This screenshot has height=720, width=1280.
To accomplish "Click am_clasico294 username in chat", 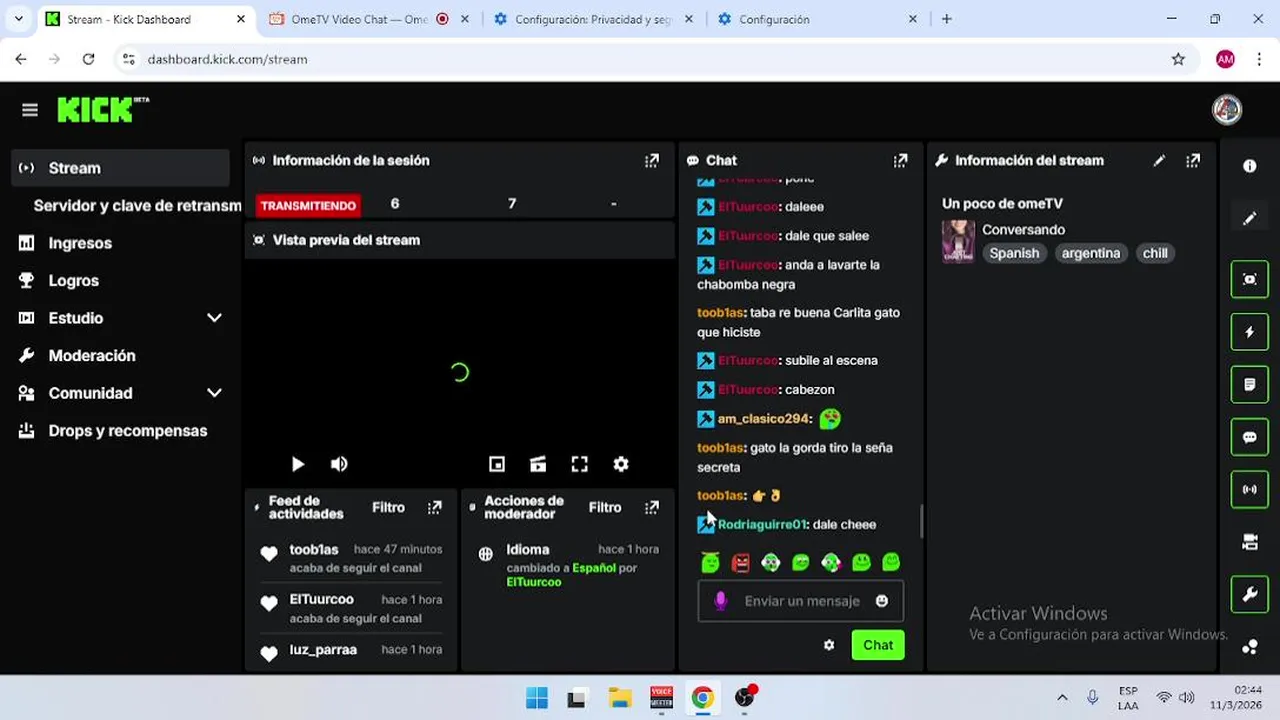I will click(x=763, y=419).
